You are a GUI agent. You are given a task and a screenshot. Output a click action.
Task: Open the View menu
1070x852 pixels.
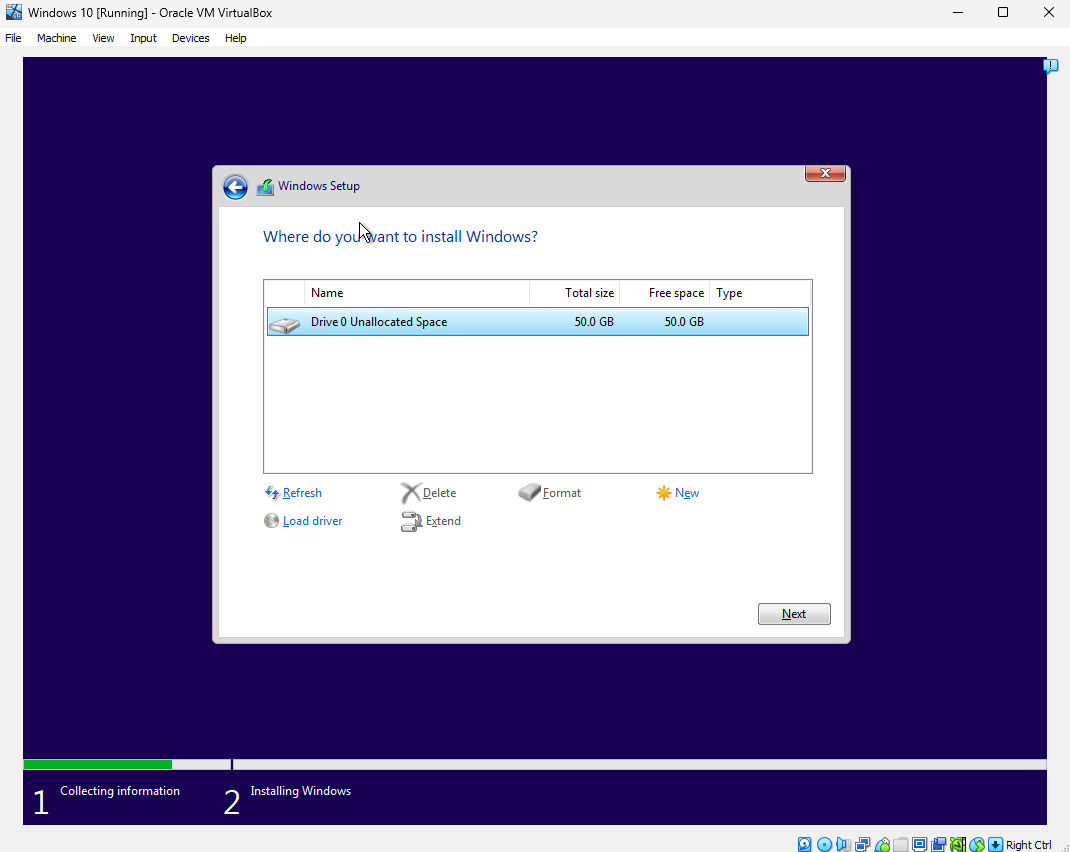(103, 38)
